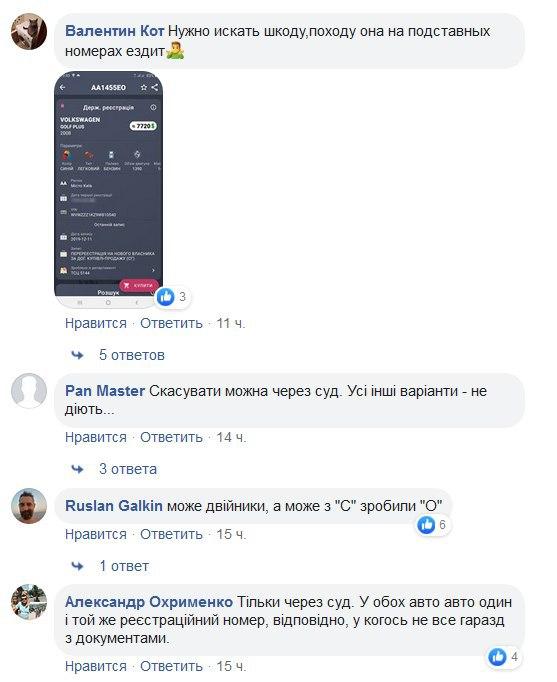Reply to Pan Master's comment
This screenshot has width=557, height=682.
171,437
